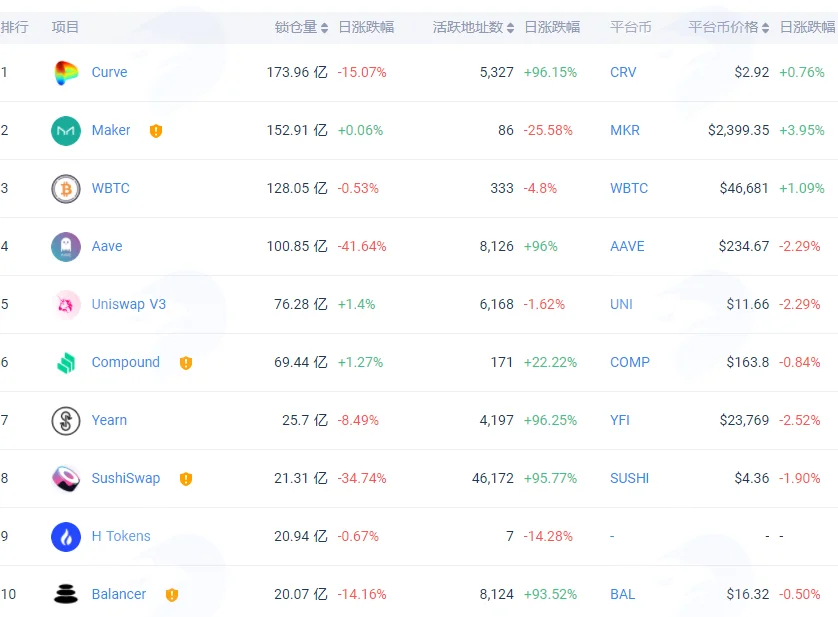Sort by 平台币价格 using its sort arrows

(765, 28)
